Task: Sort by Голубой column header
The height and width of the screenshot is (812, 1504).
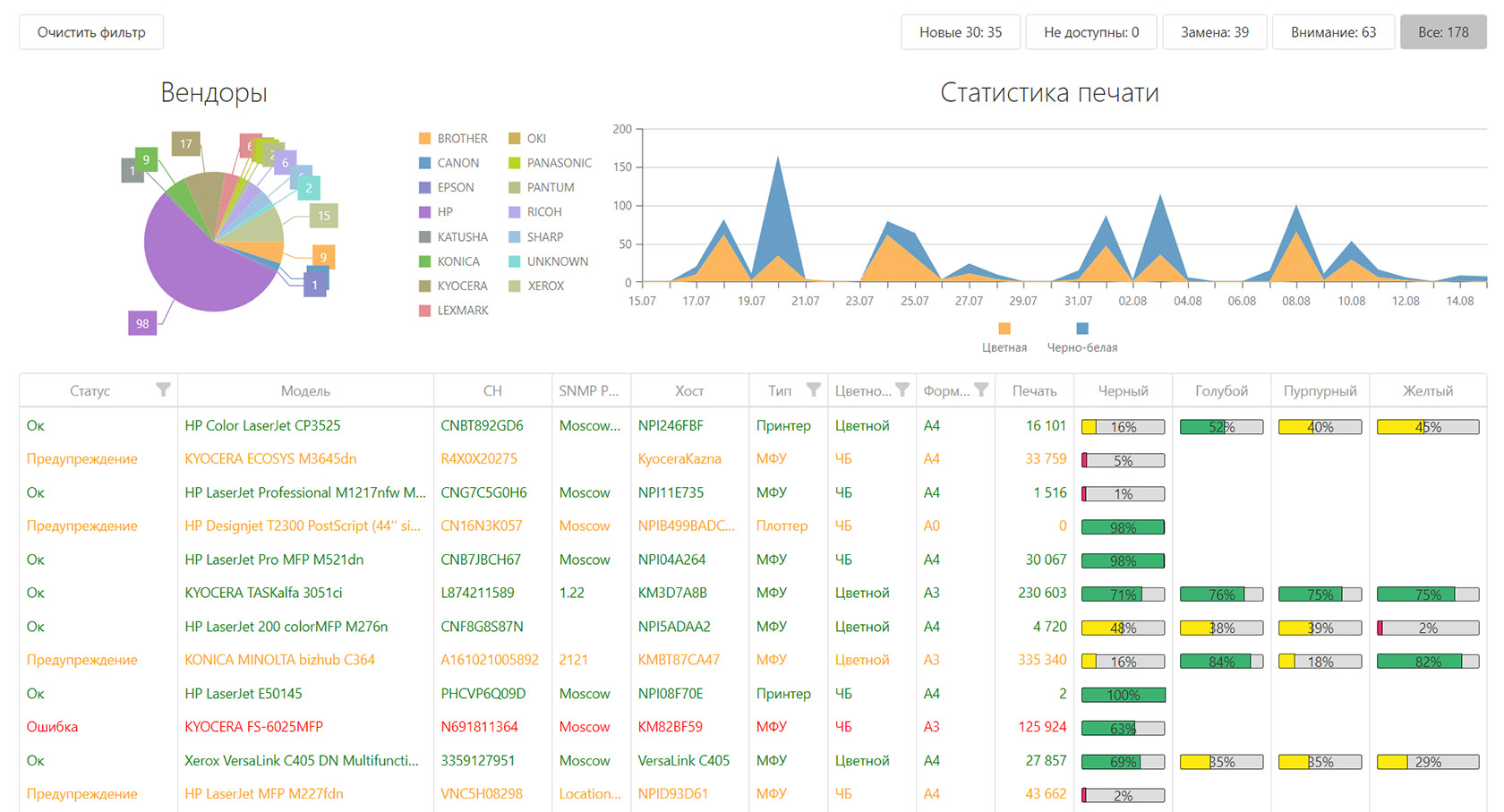Action: (1222, 390)
